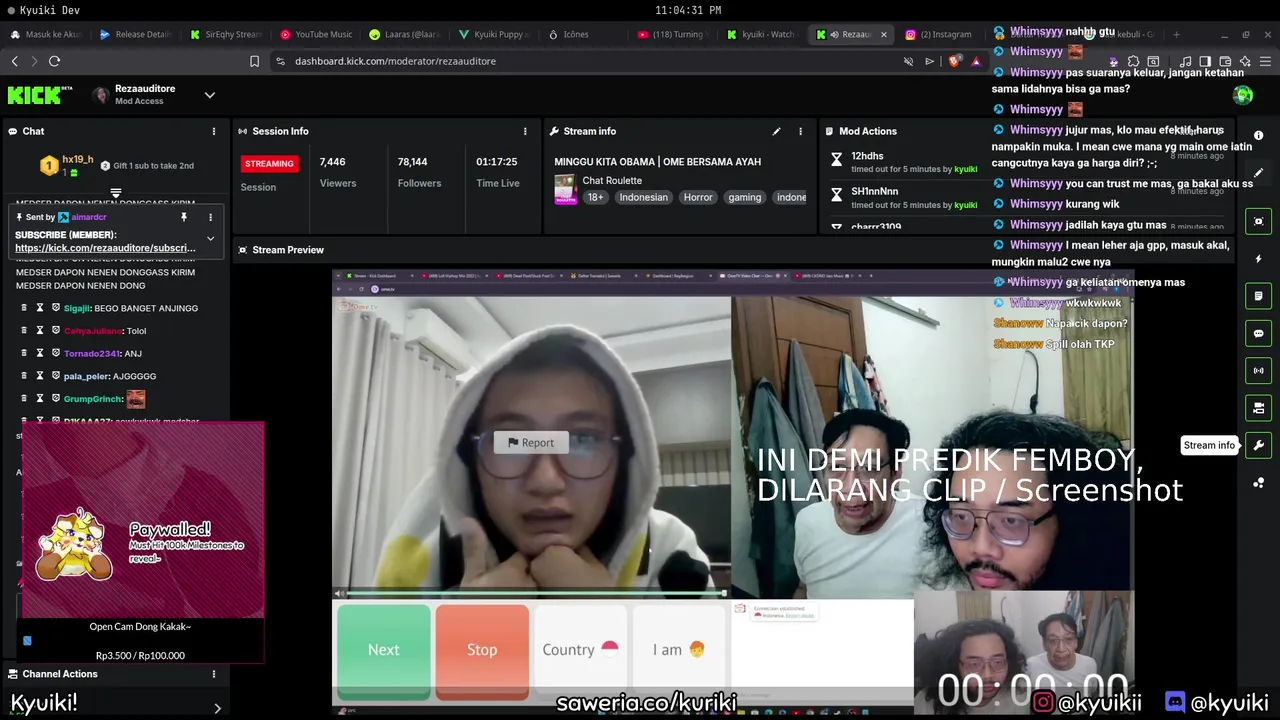
Task: Edit stream info with the pencil icon
Action: pos(776,131)
